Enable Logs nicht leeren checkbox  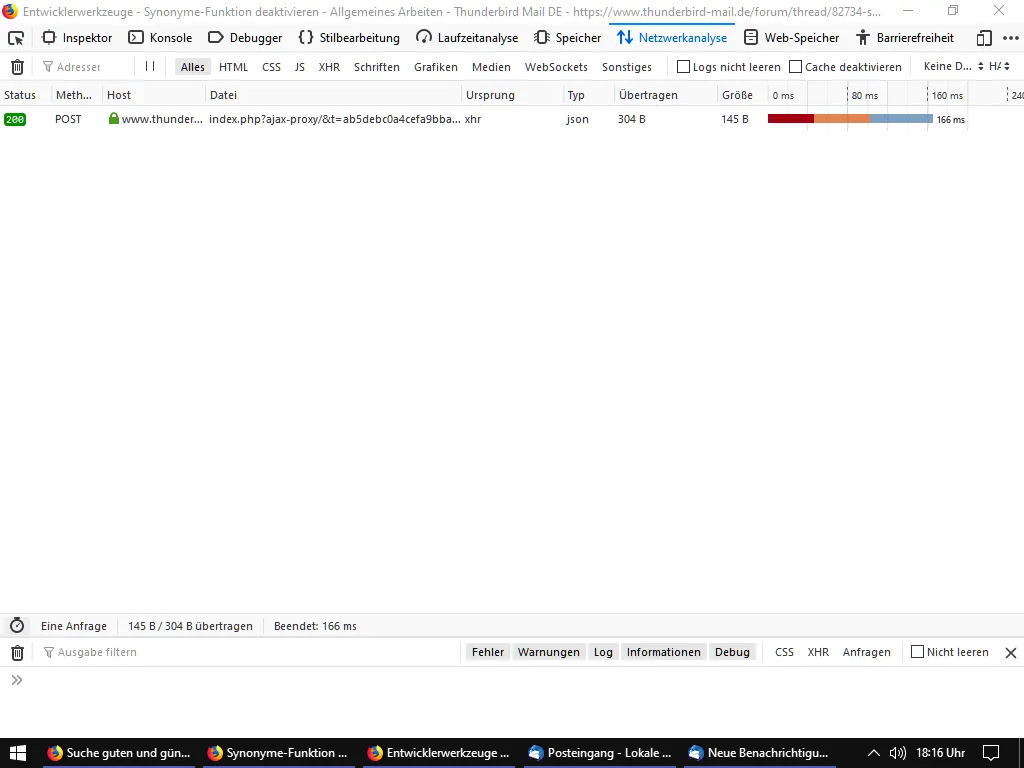click(x=683, y=67)
